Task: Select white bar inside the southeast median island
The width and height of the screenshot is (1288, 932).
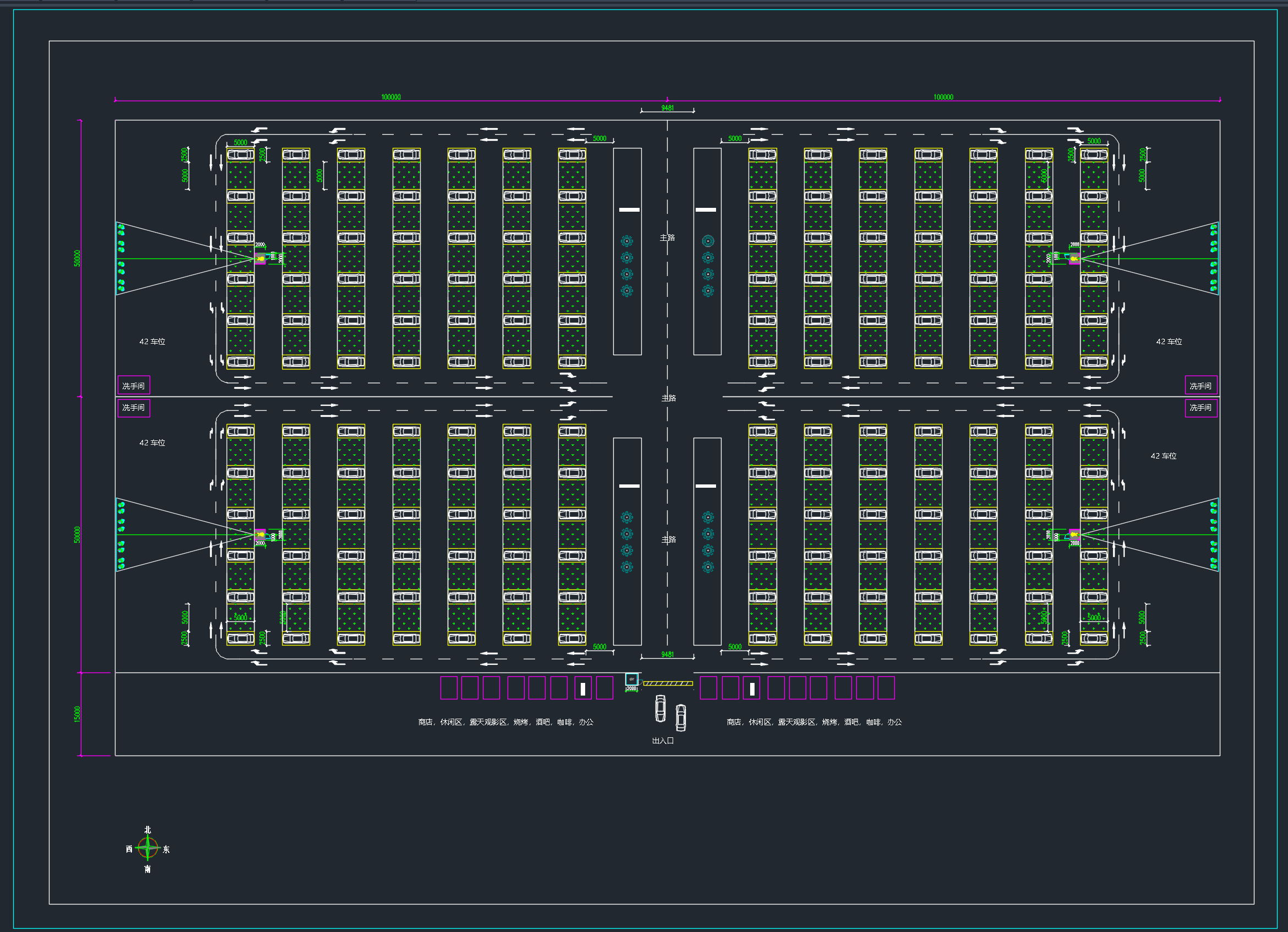Action: point(706,486)
